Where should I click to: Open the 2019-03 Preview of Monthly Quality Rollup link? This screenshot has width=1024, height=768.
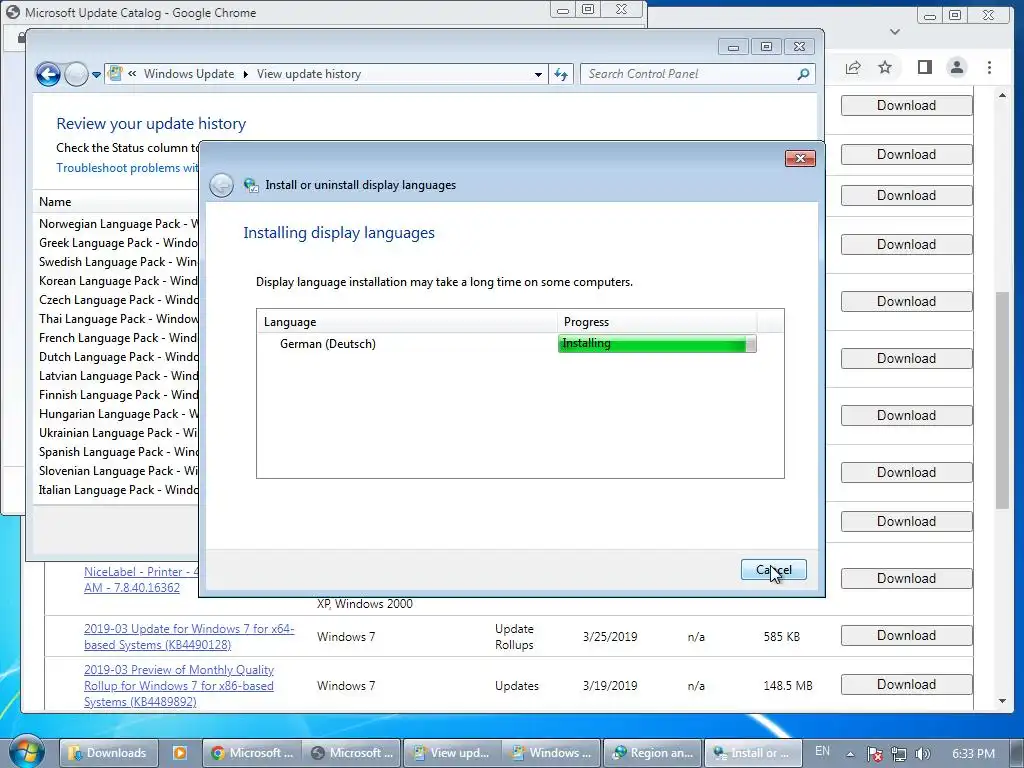[x=179, y=686]
